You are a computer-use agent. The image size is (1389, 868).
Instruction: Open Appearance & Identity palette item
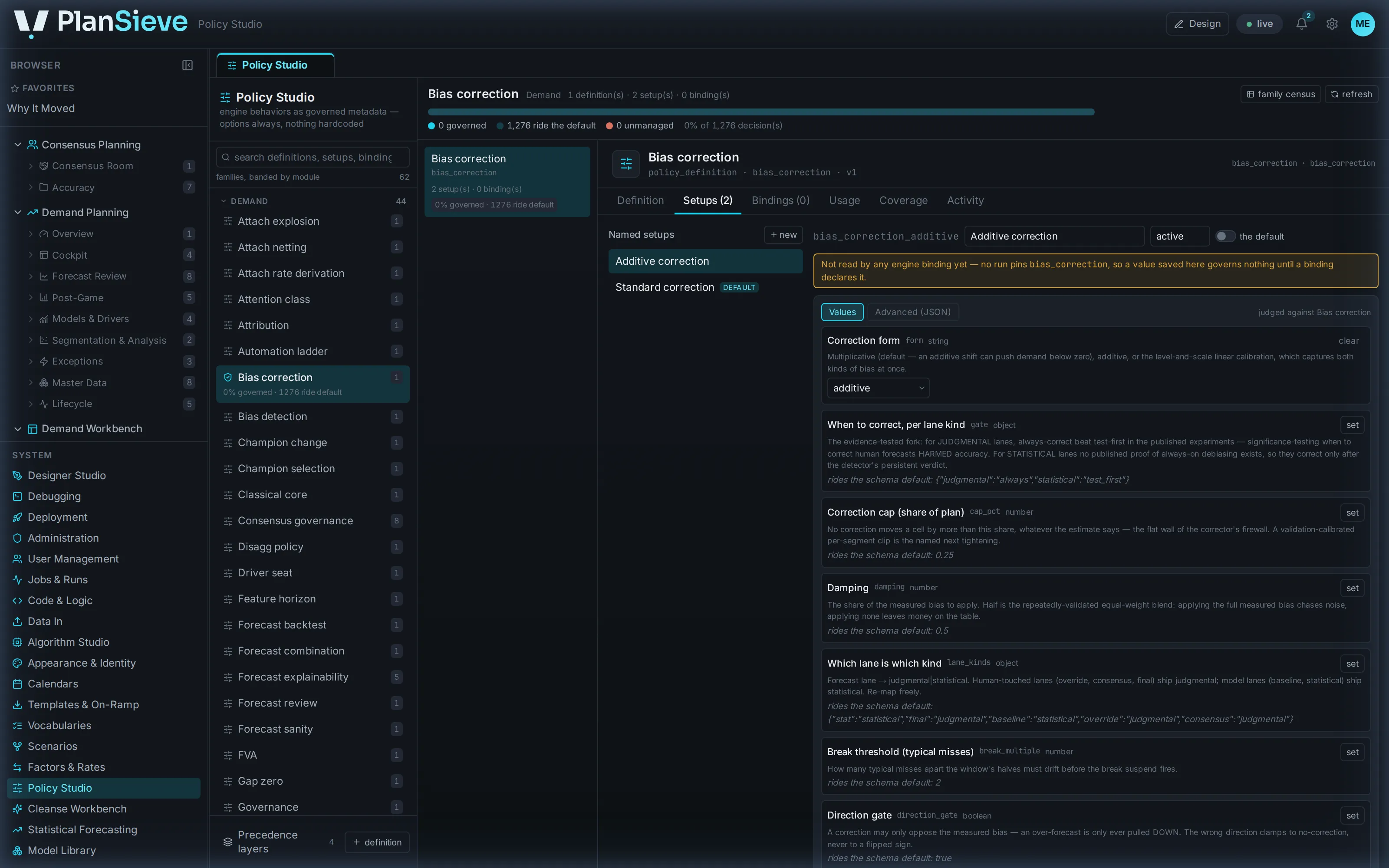click(104, 662)
